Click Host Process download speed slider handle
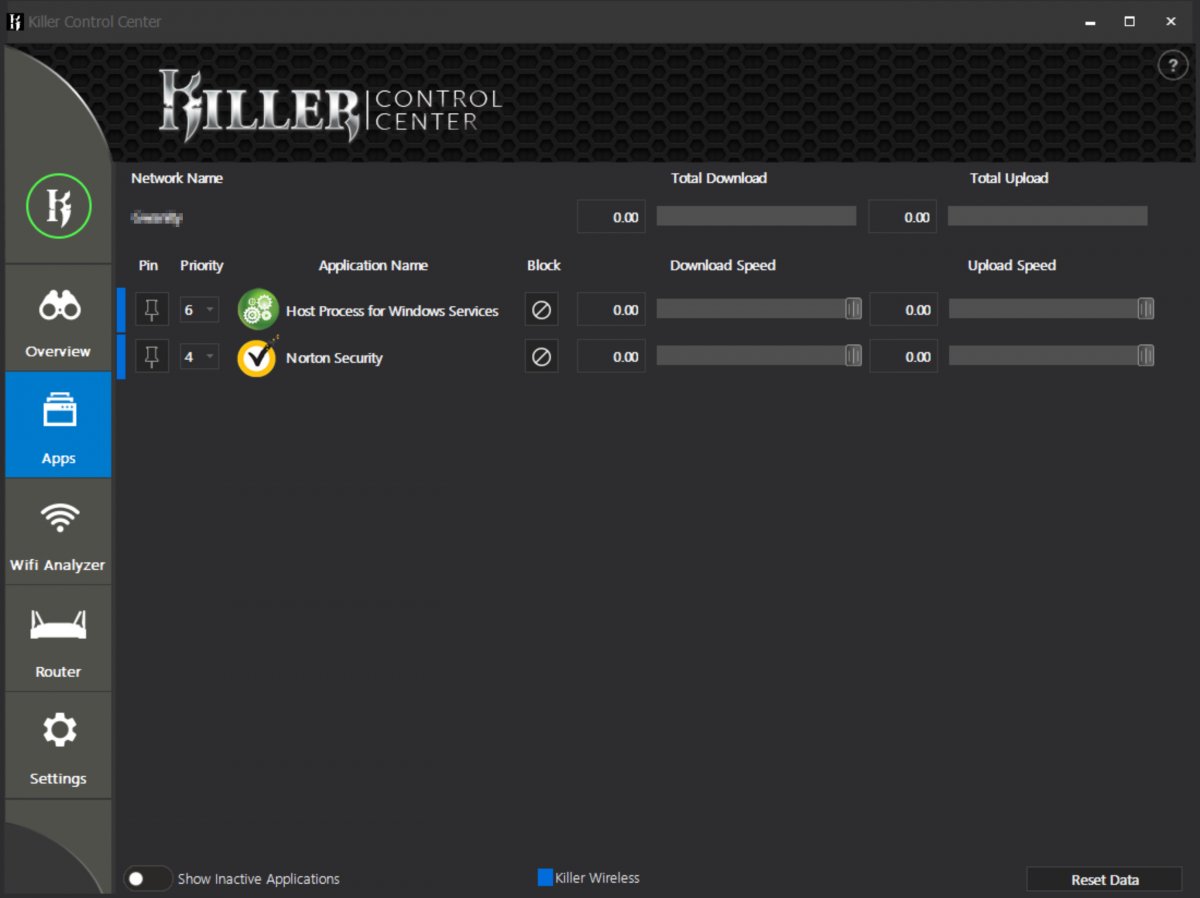Screen dimensions: 1200x898 coord(853,310)
